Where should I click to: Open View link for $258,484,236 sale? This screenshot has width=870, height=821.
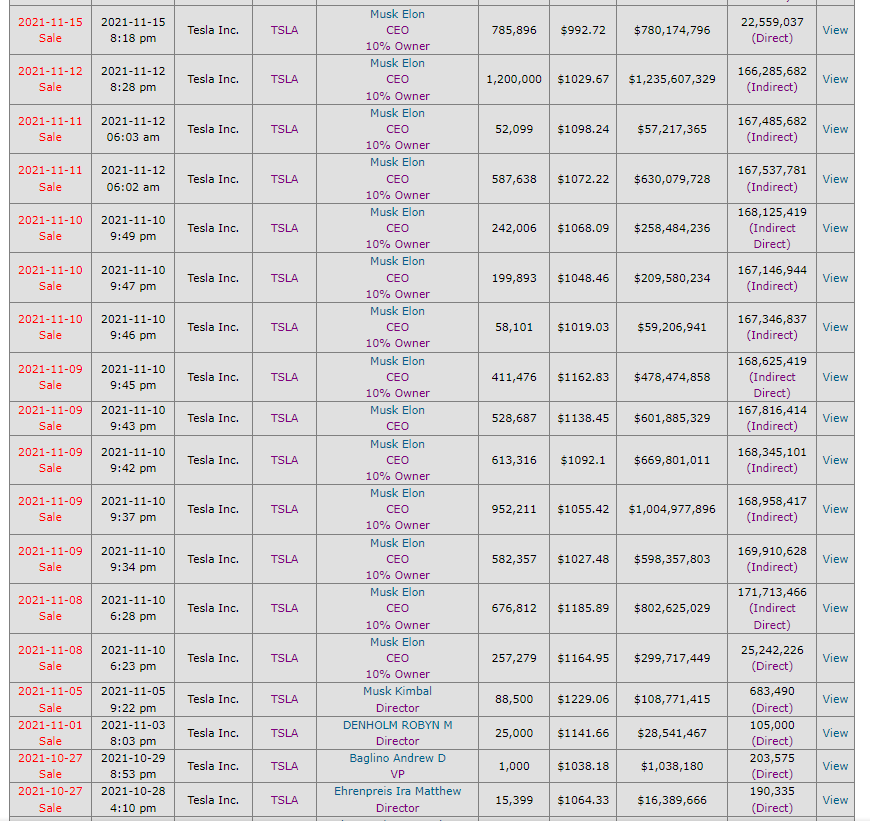835,228
